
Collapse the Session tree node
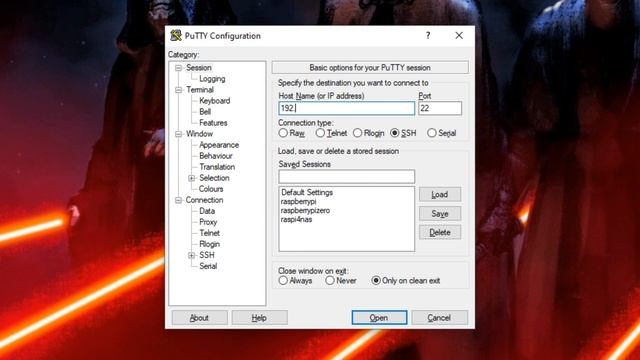[178, 68]
